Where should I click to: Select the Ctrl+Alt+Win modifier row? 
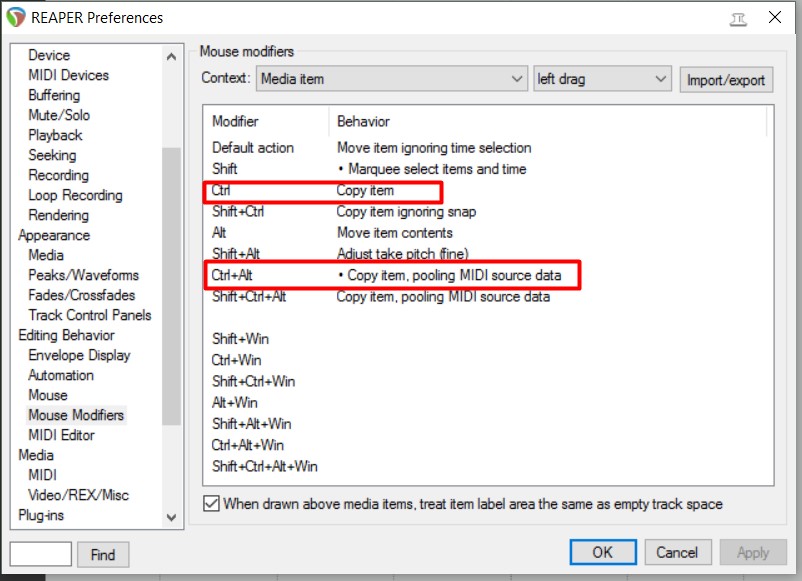pos(488,445)
